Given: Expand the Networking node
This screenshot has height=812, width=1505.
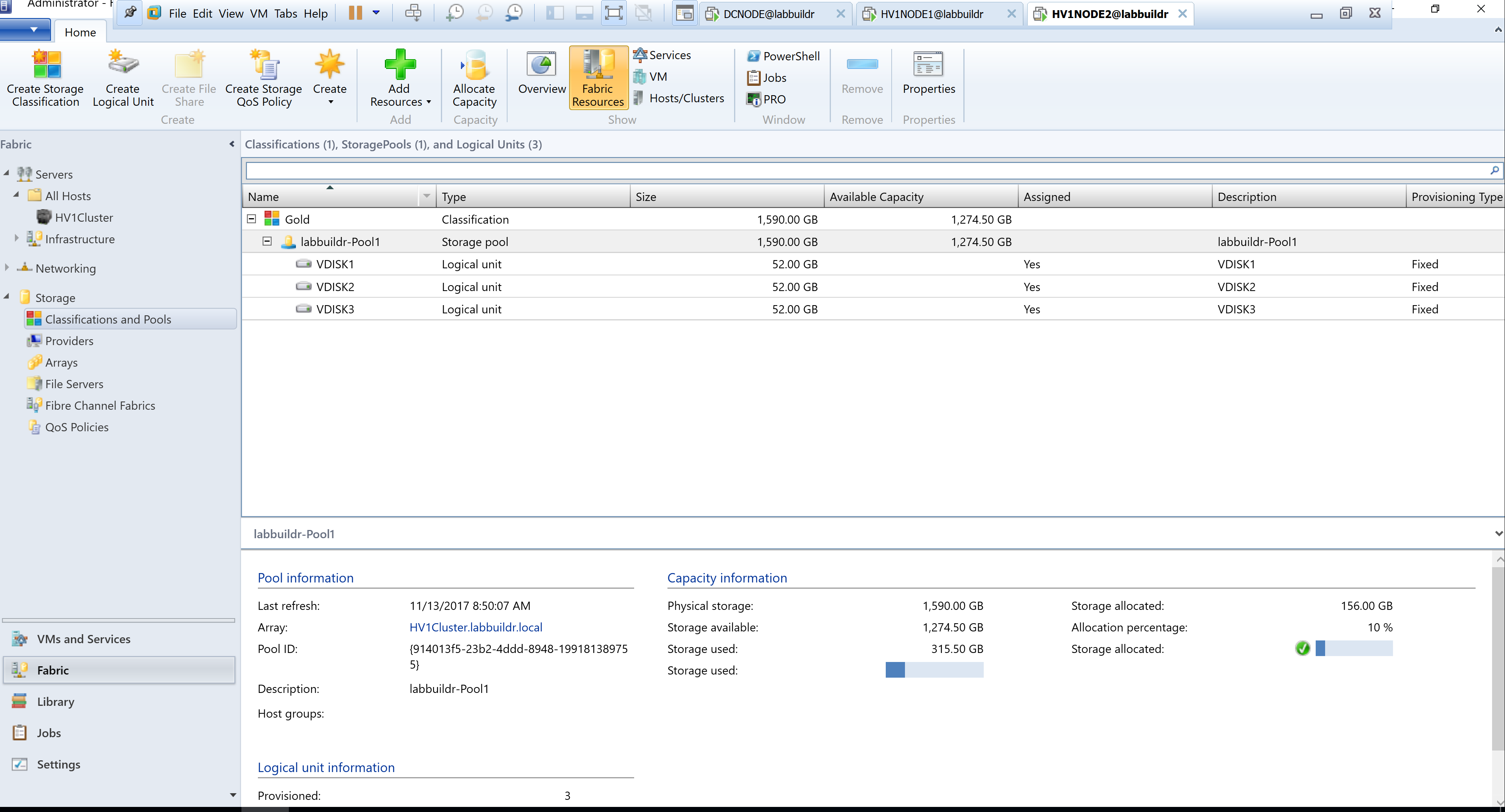Looking at the screenshot, I should point(6,267).
